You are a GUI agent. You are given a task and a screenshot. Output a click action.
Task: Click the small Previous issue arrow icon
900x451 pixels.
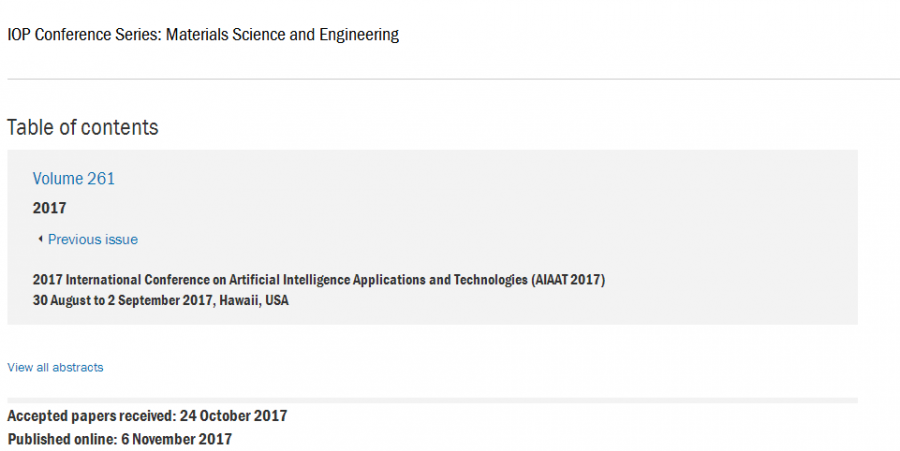(40, 240)
